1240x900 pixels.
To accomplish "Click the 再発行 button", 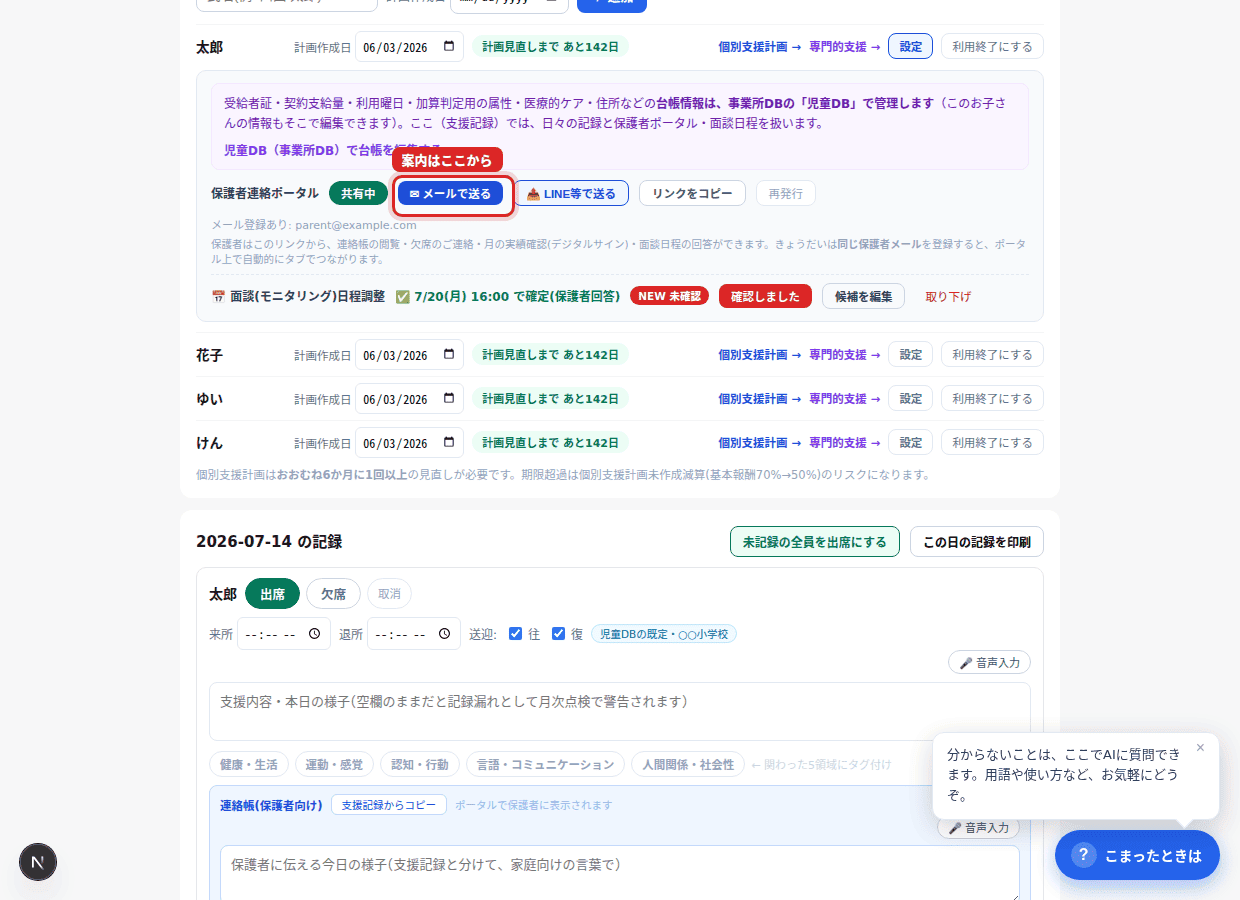I will [x=785, y=193].
